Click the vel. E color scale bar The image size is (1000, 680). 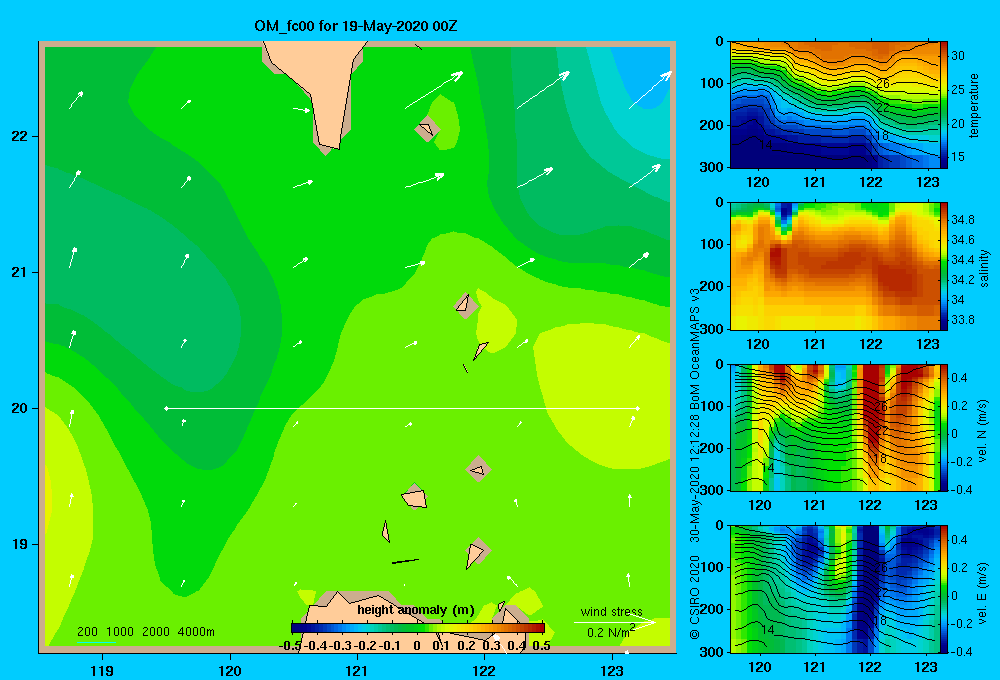point(944,589)
